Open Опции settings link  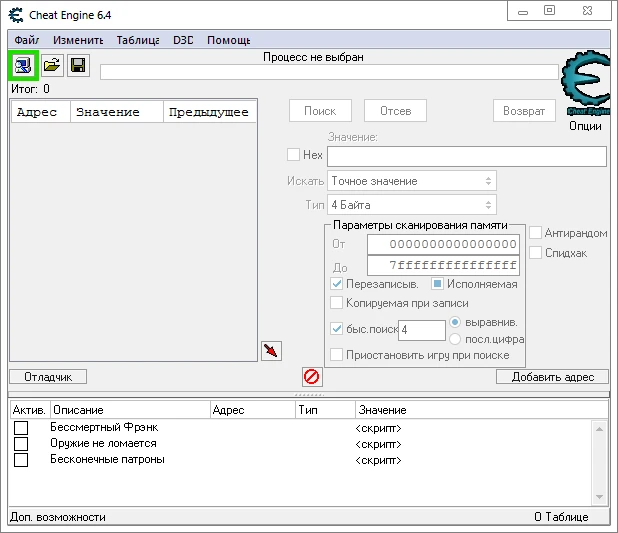click(585, 126)
